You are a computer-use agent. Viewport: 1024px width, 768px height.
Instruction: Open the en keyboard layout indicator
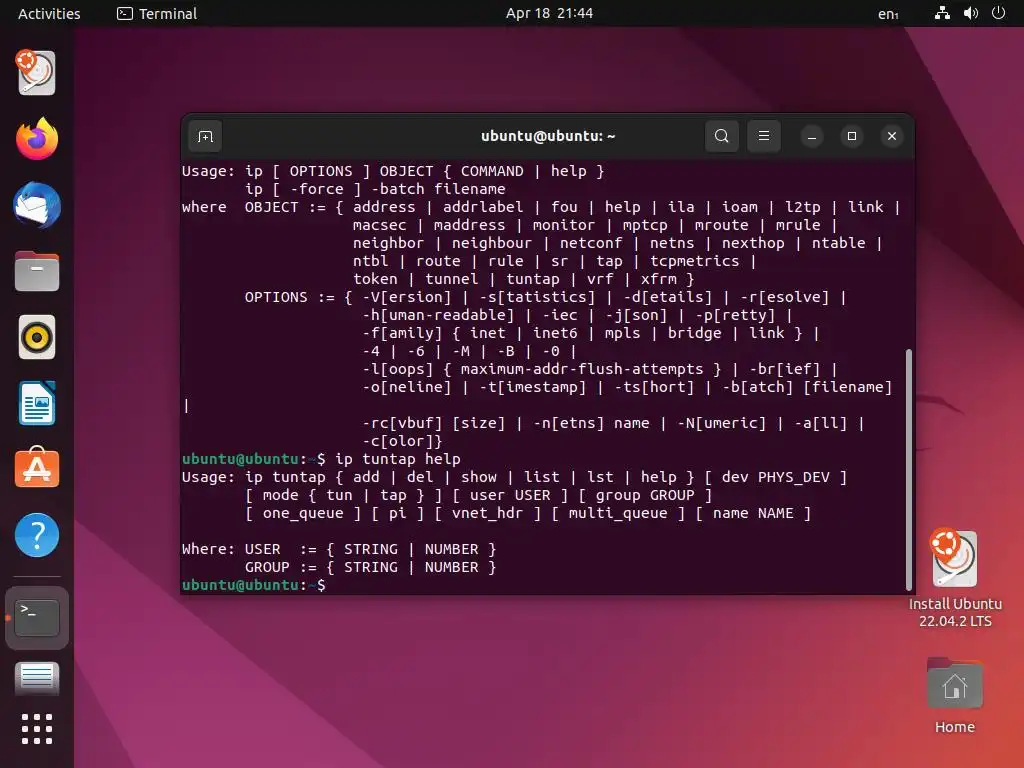[888, 14]
